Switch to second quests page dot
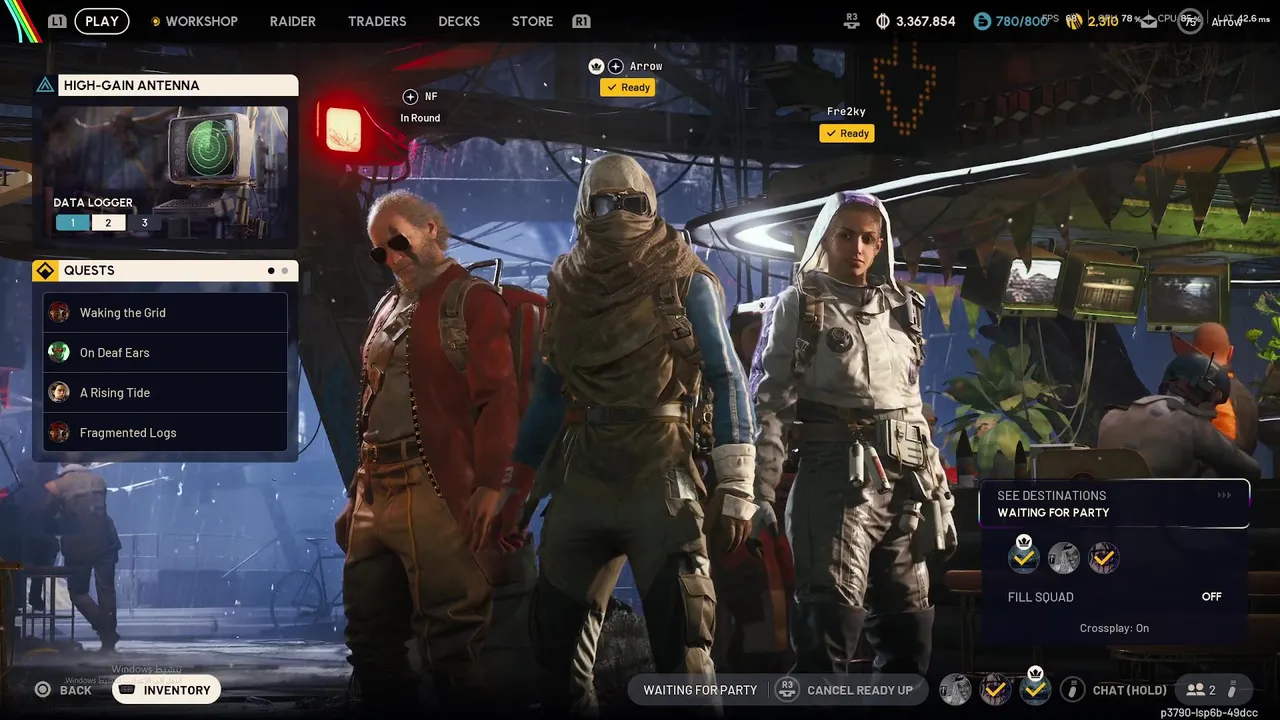Screen dimensions: 1280x720 (285, 271)
